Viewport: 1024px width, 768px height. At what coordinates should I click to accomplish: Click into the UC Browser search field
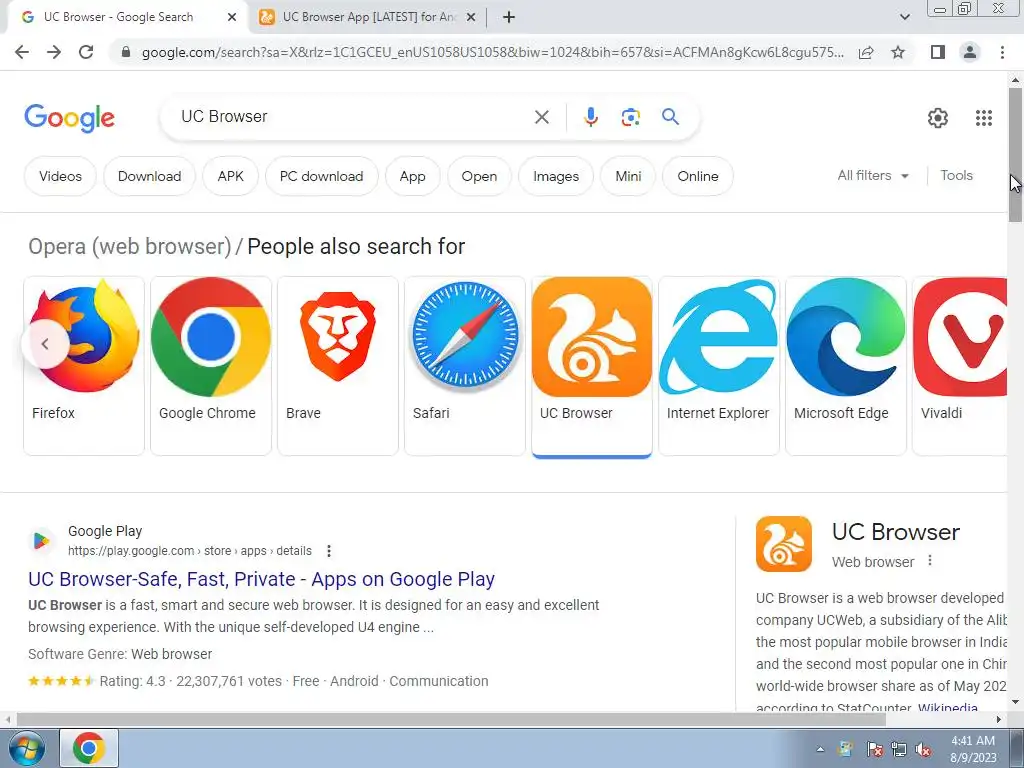pos(353,117)
